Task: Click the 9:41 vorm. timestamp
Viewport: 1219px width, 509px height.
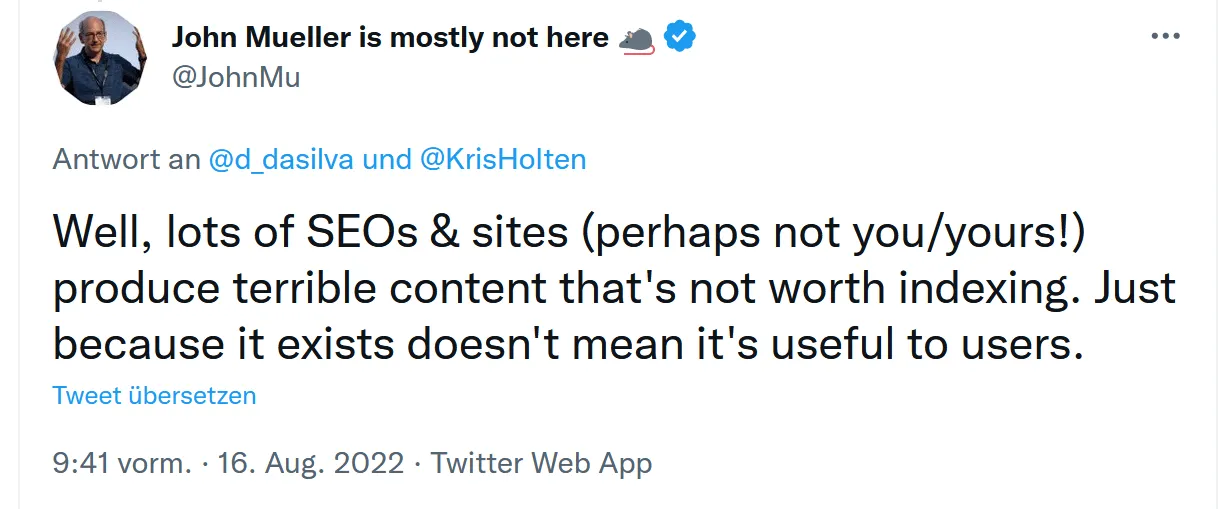Action: (122, 463)
